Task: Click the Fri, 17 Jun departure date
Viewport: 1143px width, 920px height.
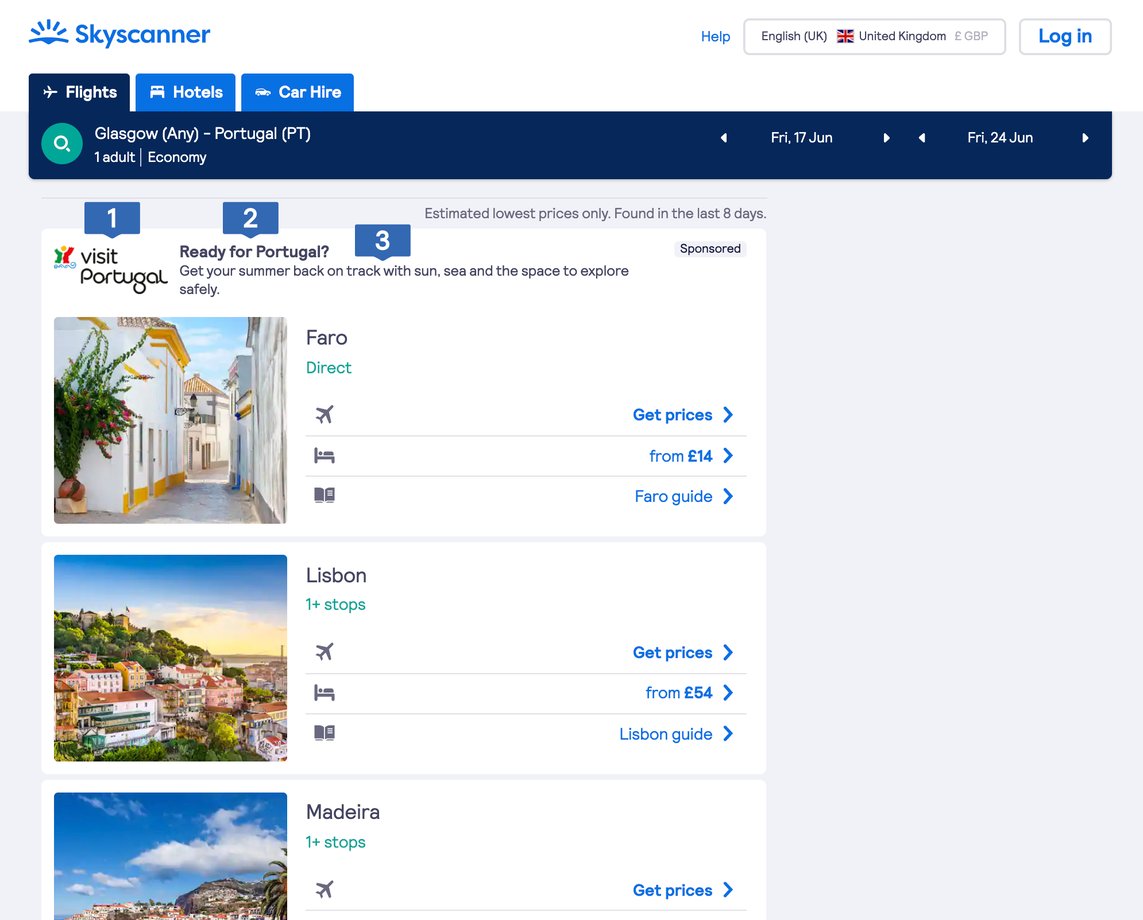Action: [802, 138]
